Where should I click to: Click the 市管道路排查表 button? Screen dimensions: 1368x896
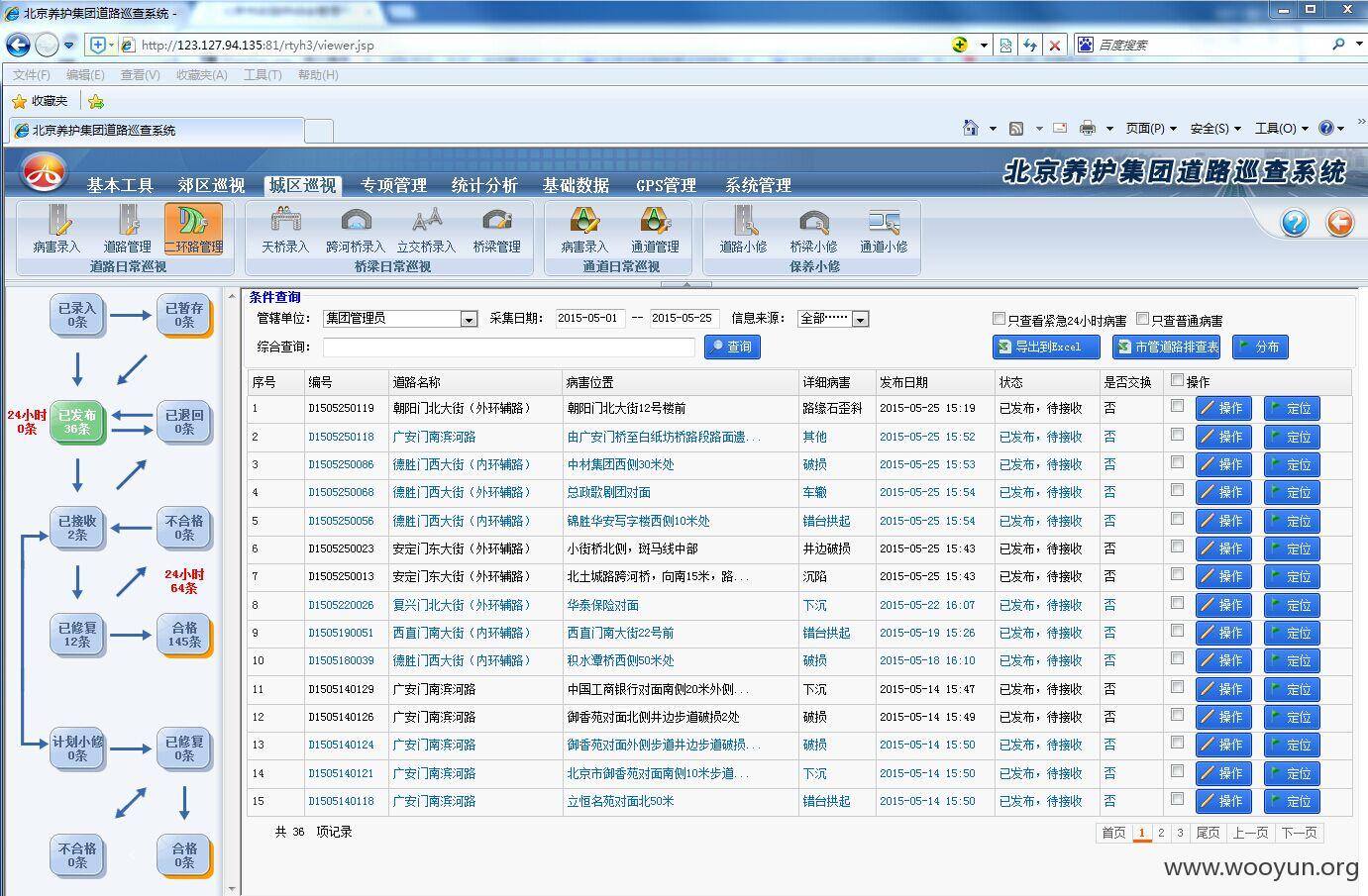pos(1166,347)
